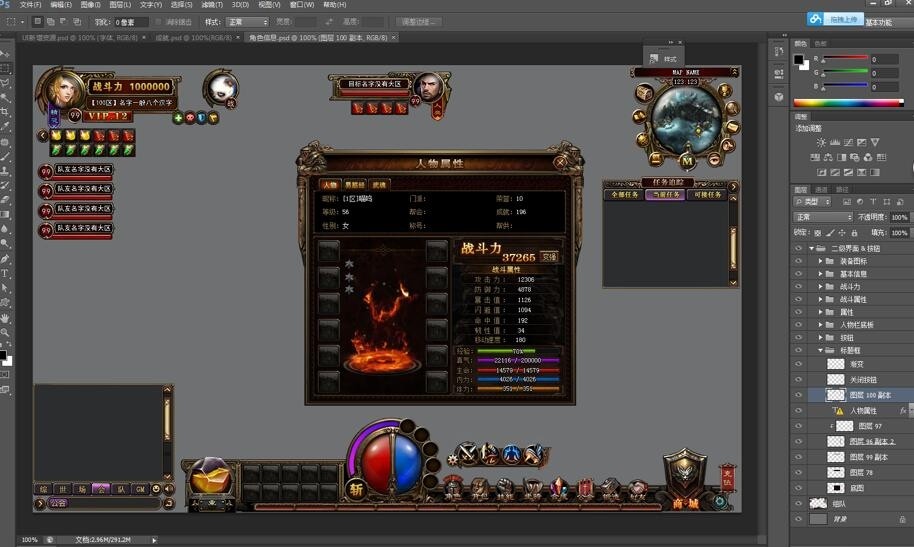Add a Photo Filter adjustment
The width and height of the screenshot is (914, 547).
click(855, 157)
